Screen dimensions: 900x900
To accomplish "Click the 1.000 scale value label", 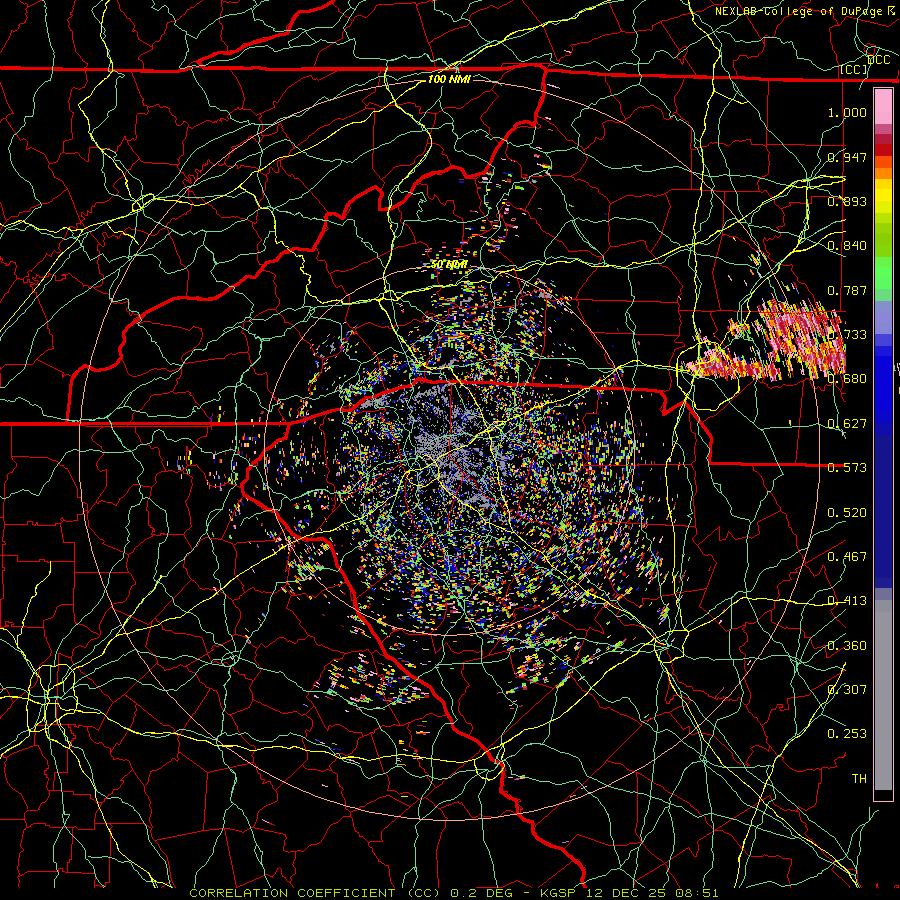I will (x=847, y=112).
